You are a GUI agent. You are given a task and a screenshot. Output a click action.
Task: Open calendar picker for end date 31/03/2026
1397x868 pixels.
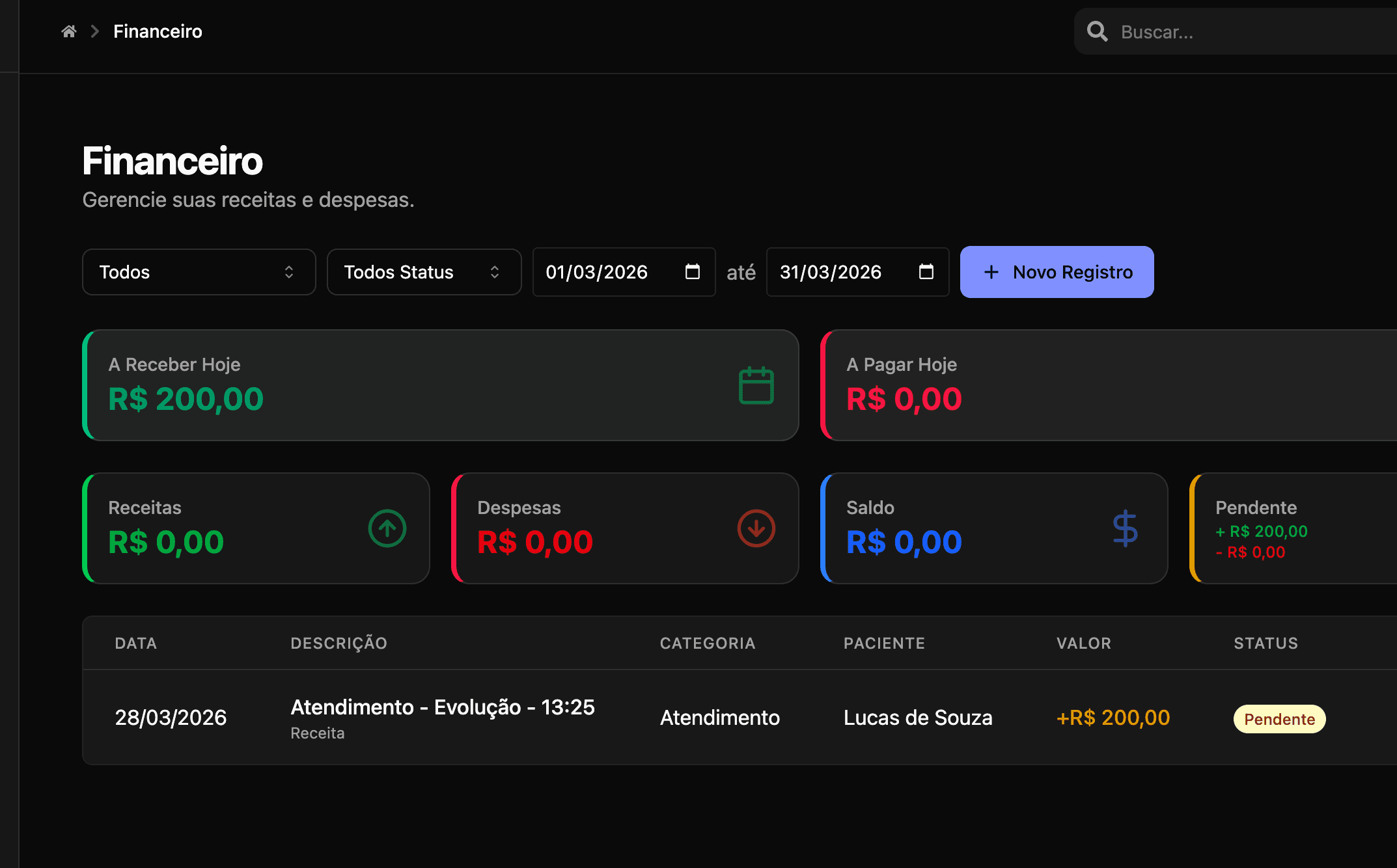(926, 271)
